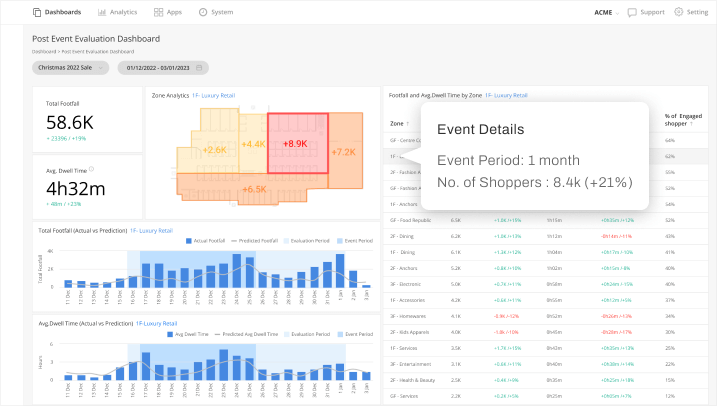Click the 1F-Luxury Retail link in the Avg Dwell Time chart

pos(156,324)
